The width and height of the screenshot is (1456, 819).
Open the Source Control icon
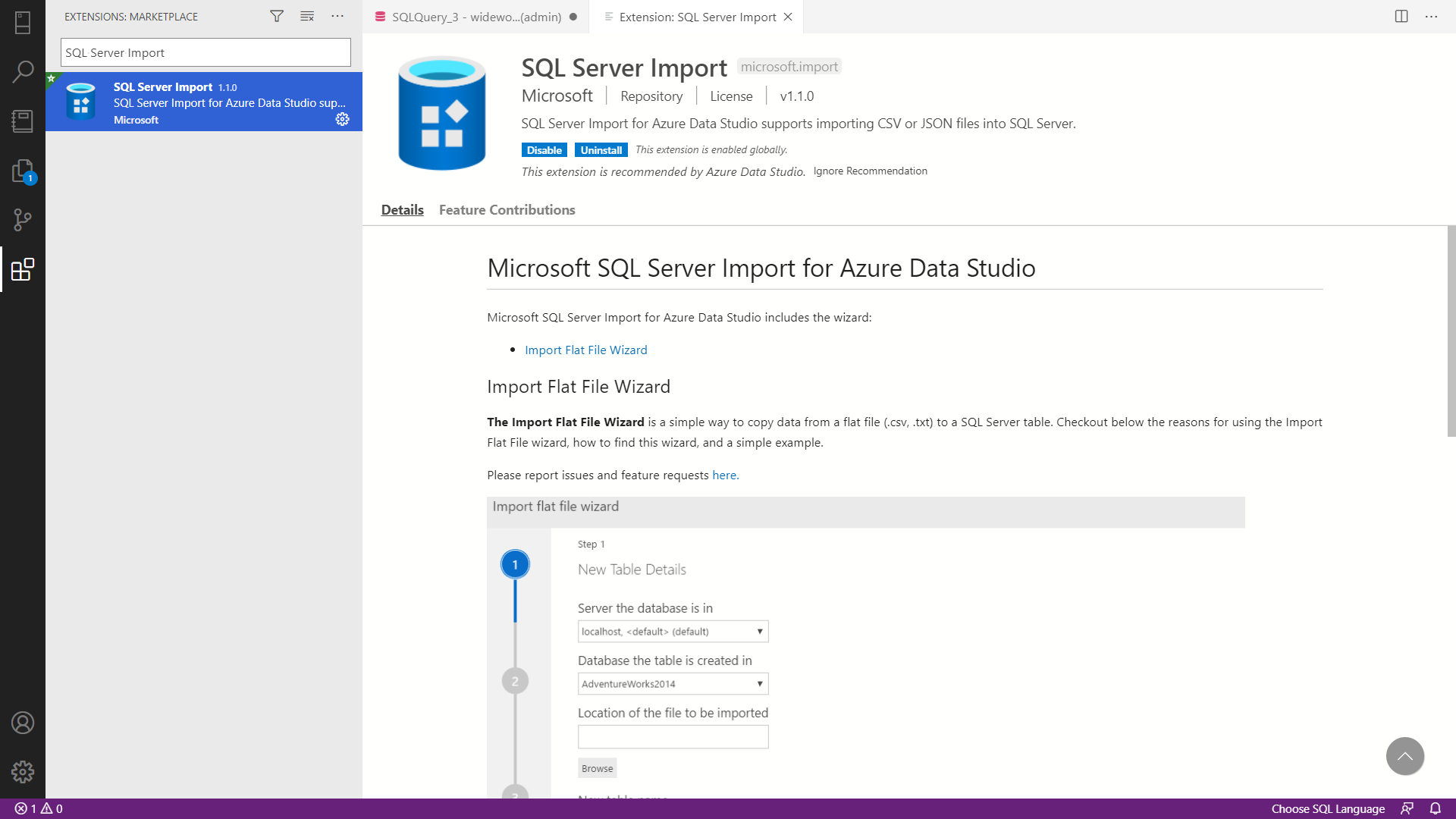point(23,220)
